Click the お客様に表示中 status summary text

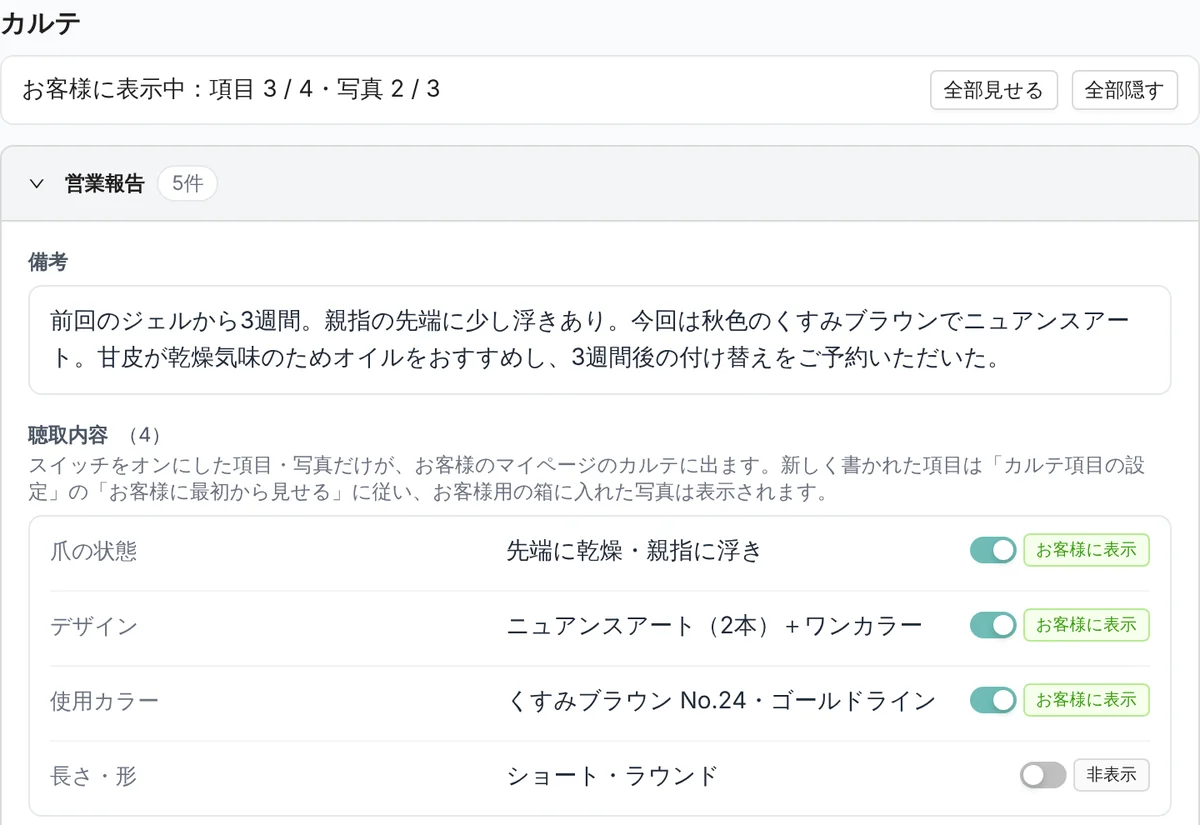click(x=231, y=90)
